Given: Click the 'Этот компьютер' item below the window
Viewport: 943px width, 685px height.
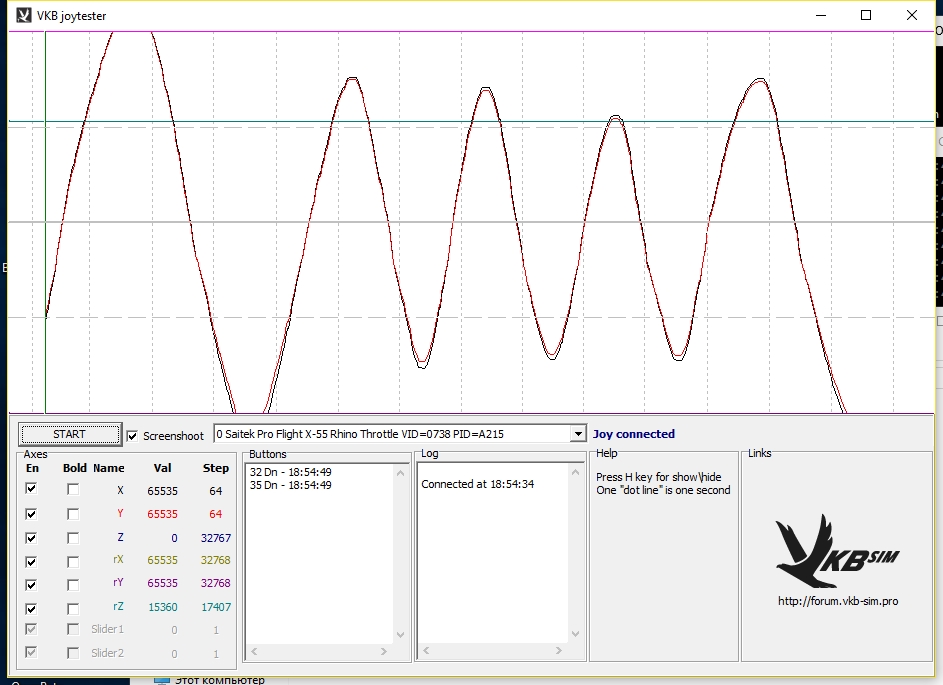Looking at the screenshot, I should click(219, 680).
